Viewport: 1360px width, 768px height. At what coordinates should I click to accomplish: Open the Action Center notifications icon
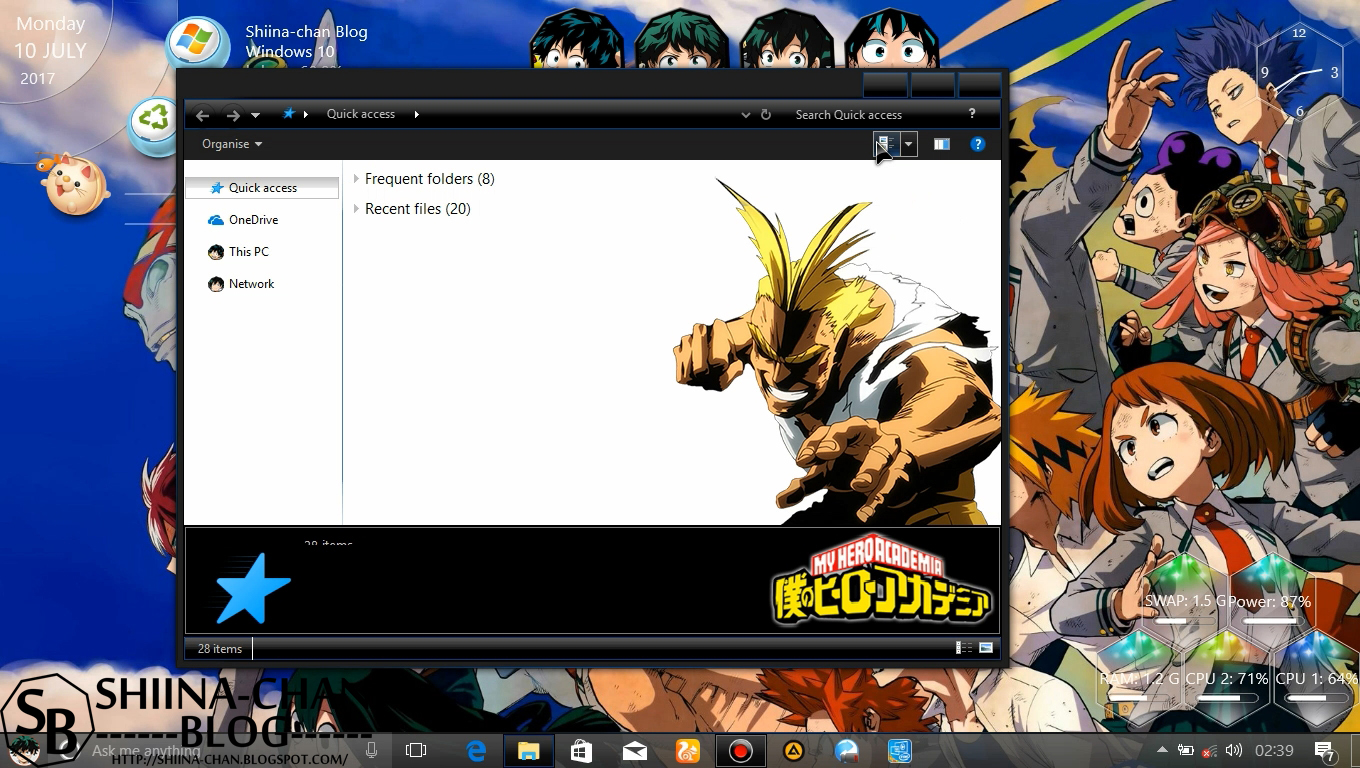1325,751
